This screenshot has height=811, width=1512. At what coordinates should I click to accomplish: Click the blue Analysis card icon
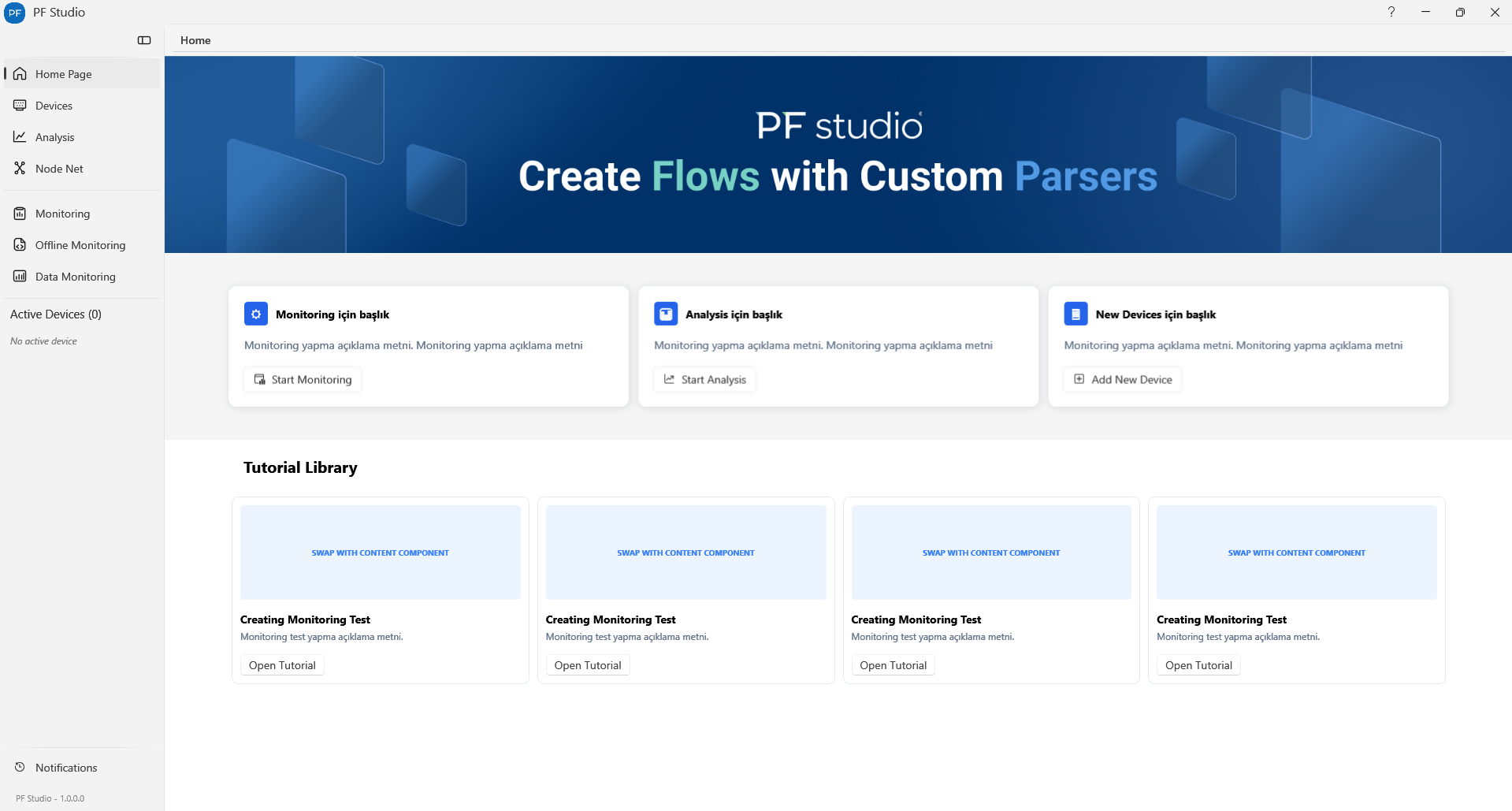[666, 314]
